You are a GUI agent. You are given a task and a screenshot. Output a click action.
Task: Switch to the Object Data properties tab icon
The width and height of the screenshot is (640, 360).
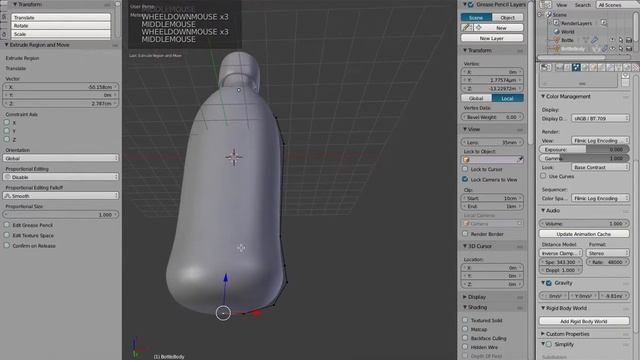619,67
